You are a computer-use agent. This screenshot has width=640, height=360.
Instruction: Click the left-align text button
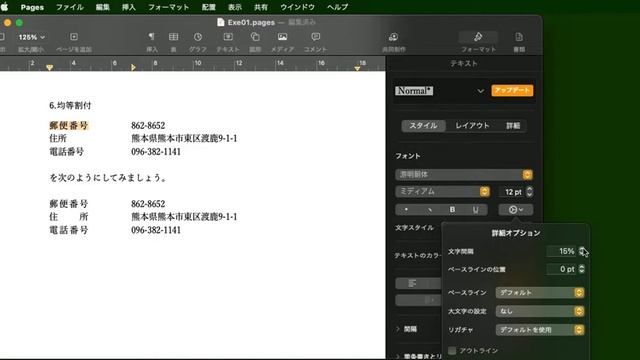pyautogui.click(x=413, y=283)
